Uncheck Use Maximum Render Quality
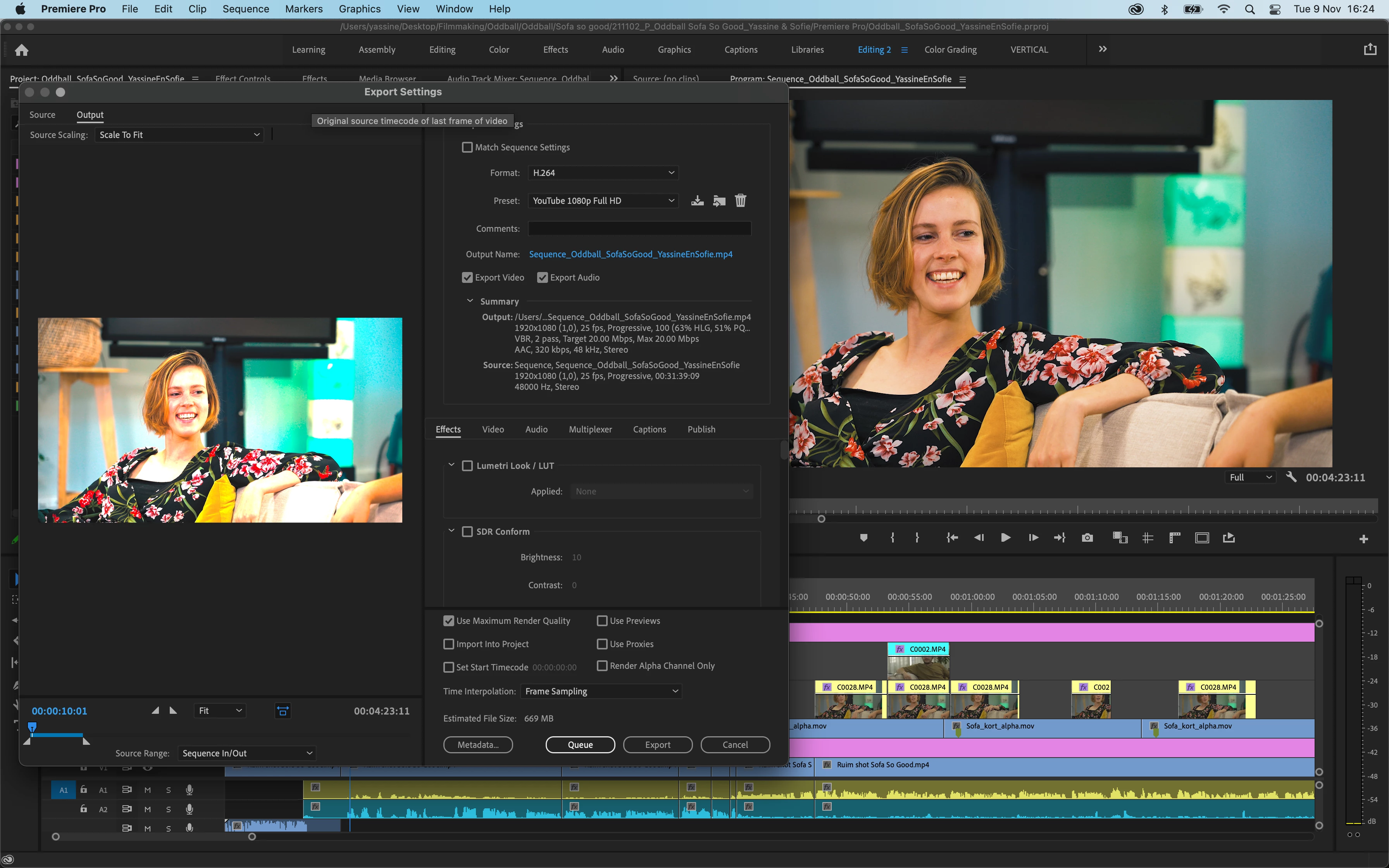Viewport: 1389px width, 868px height. click(x=449, y=620)
